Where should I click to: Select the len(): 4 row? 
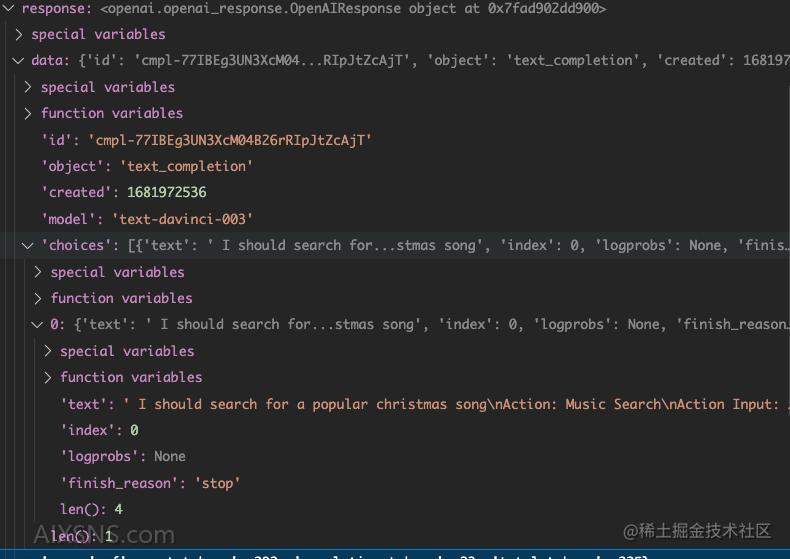[395, 509]
